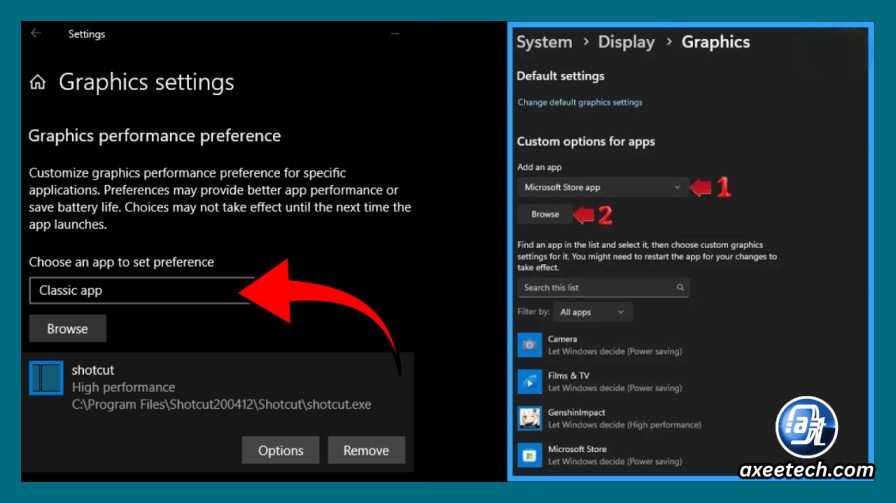Click Graphics breadcrumb
Image resolution: width=896 pixels, height=503 pixels.
pyautogui.click(x=715, y=42)
